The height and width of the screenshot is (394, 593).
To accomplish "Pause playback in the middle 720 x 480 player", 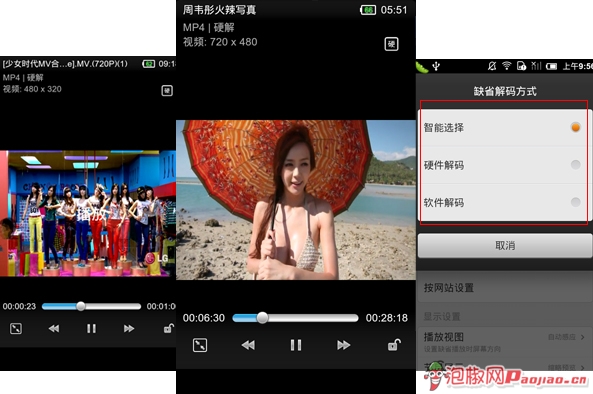I will click(296, 345).
